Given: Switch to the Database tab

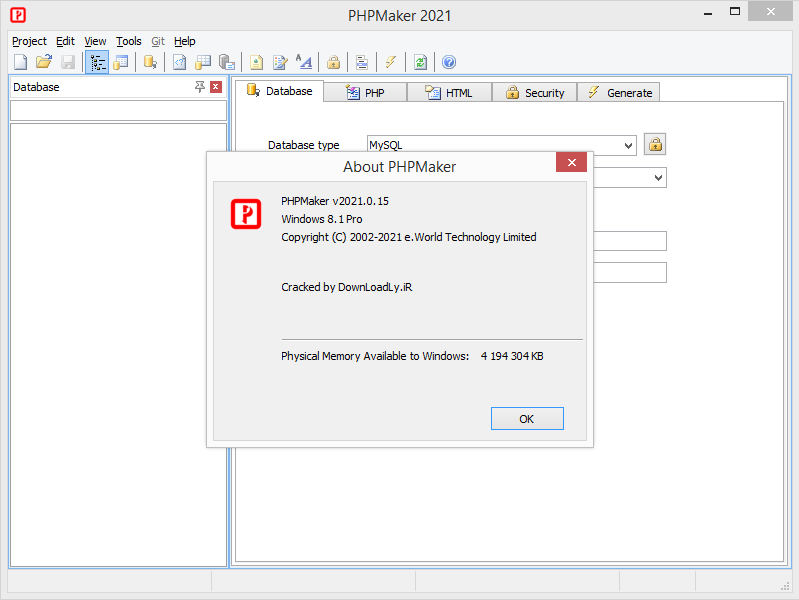Looking at the screenshot, I should (x=279, y=91).
